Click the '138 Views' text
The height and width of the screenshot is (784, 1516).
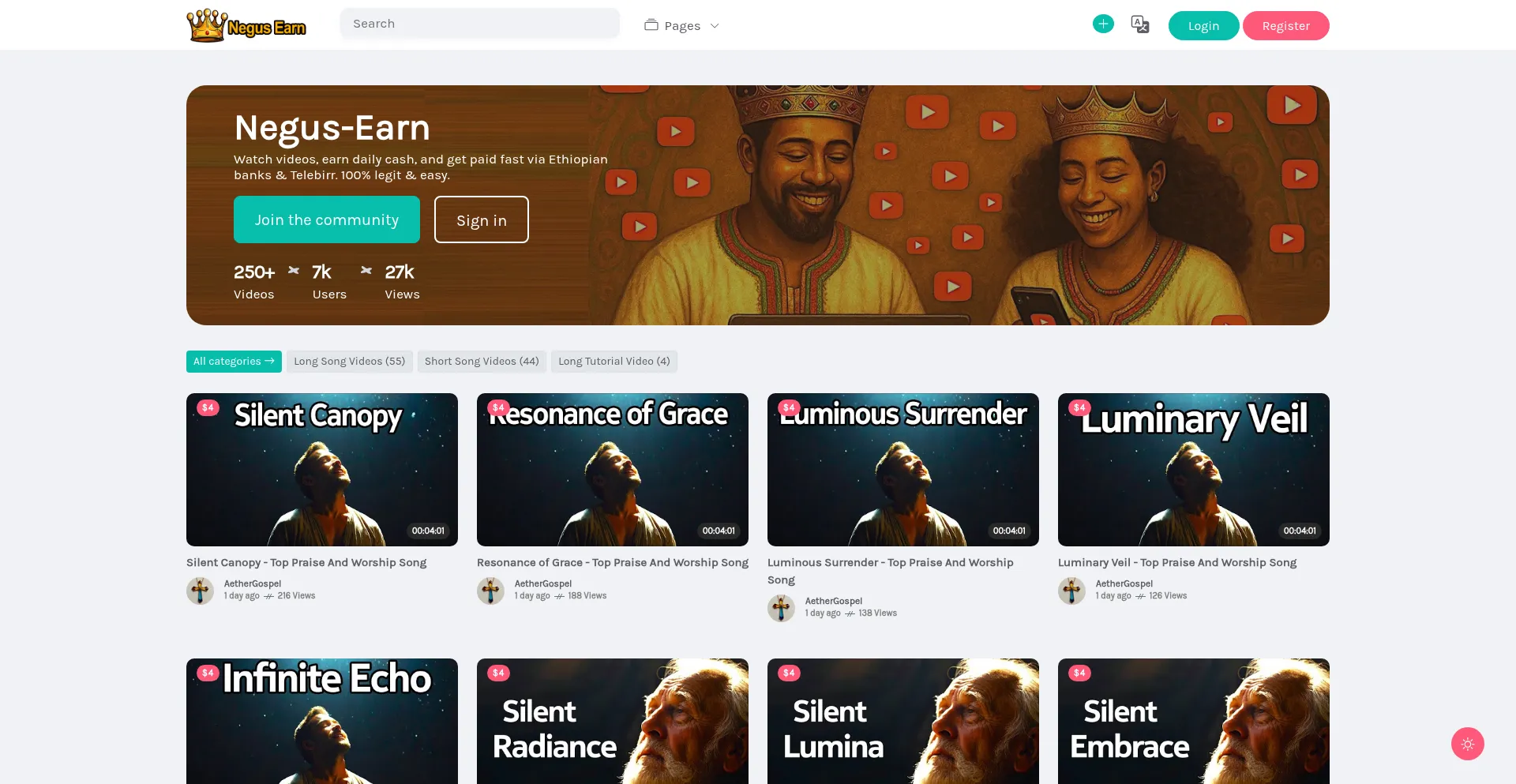coord(878,613)
